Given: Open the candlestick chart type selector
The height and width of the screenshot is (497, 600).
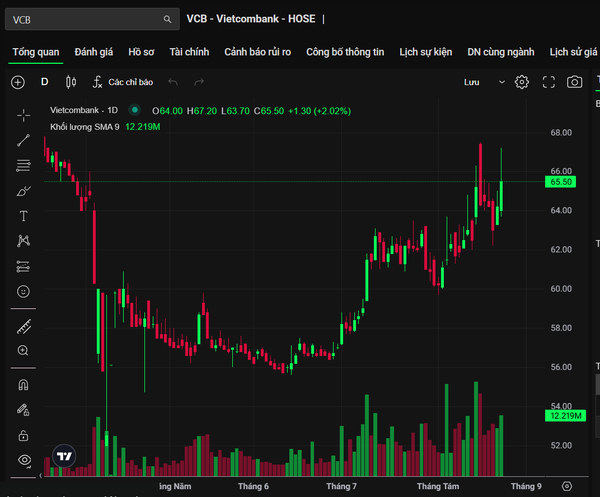Looking at the screenshot, I should [x=71, y=82].
